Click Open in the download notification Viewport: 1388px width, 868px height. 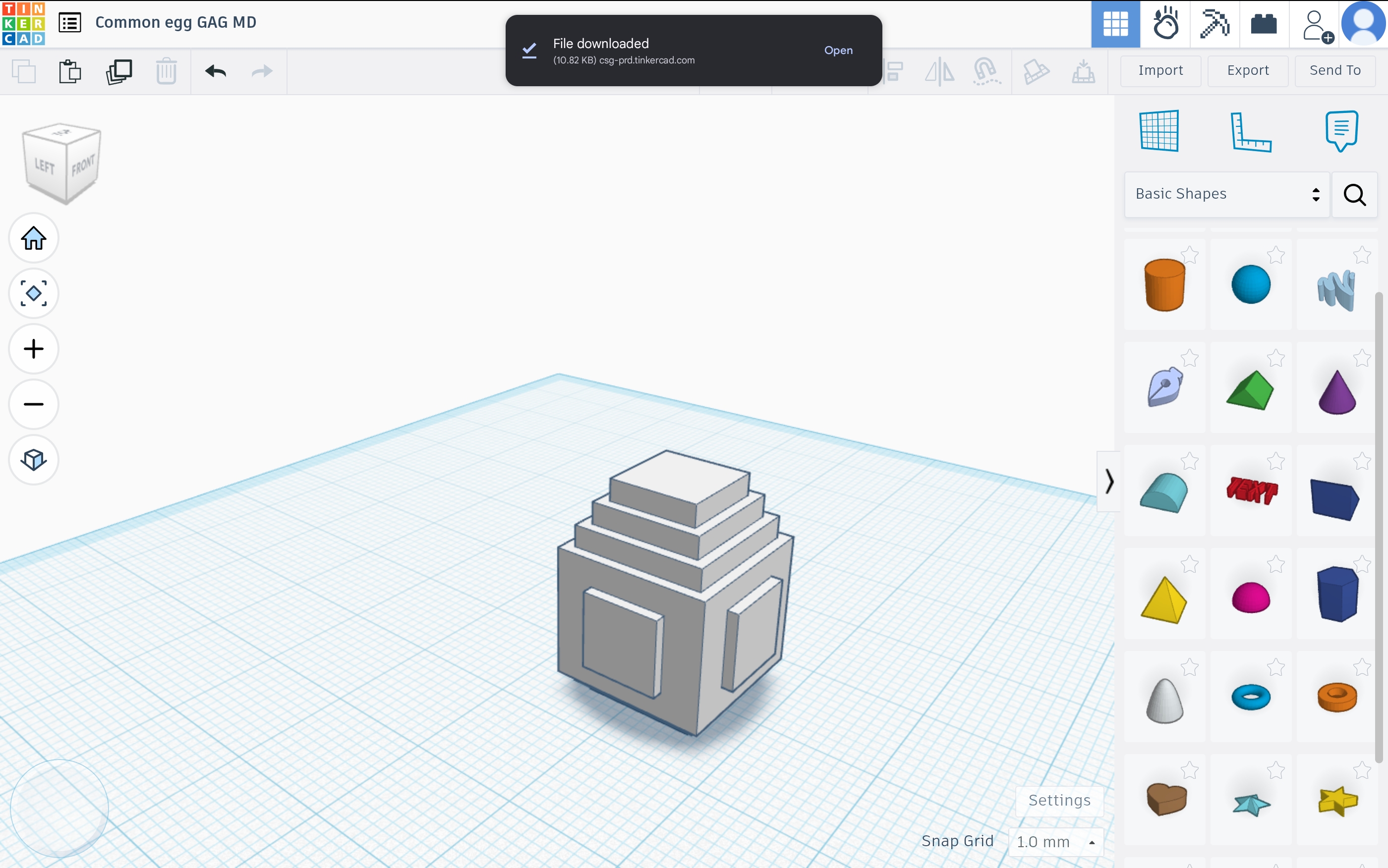[x=838, y=51]
